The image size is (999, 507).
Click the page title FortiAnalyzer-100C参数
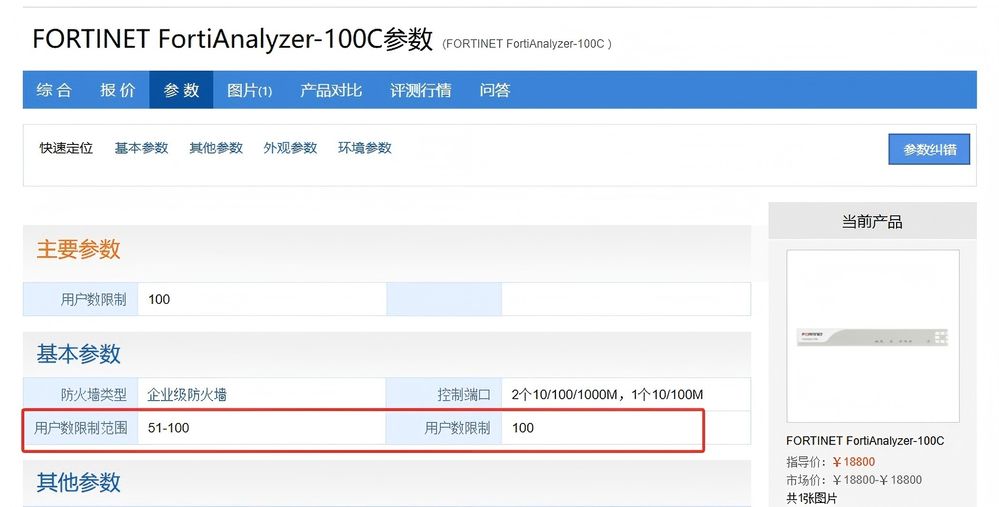(x=233, y=39)
